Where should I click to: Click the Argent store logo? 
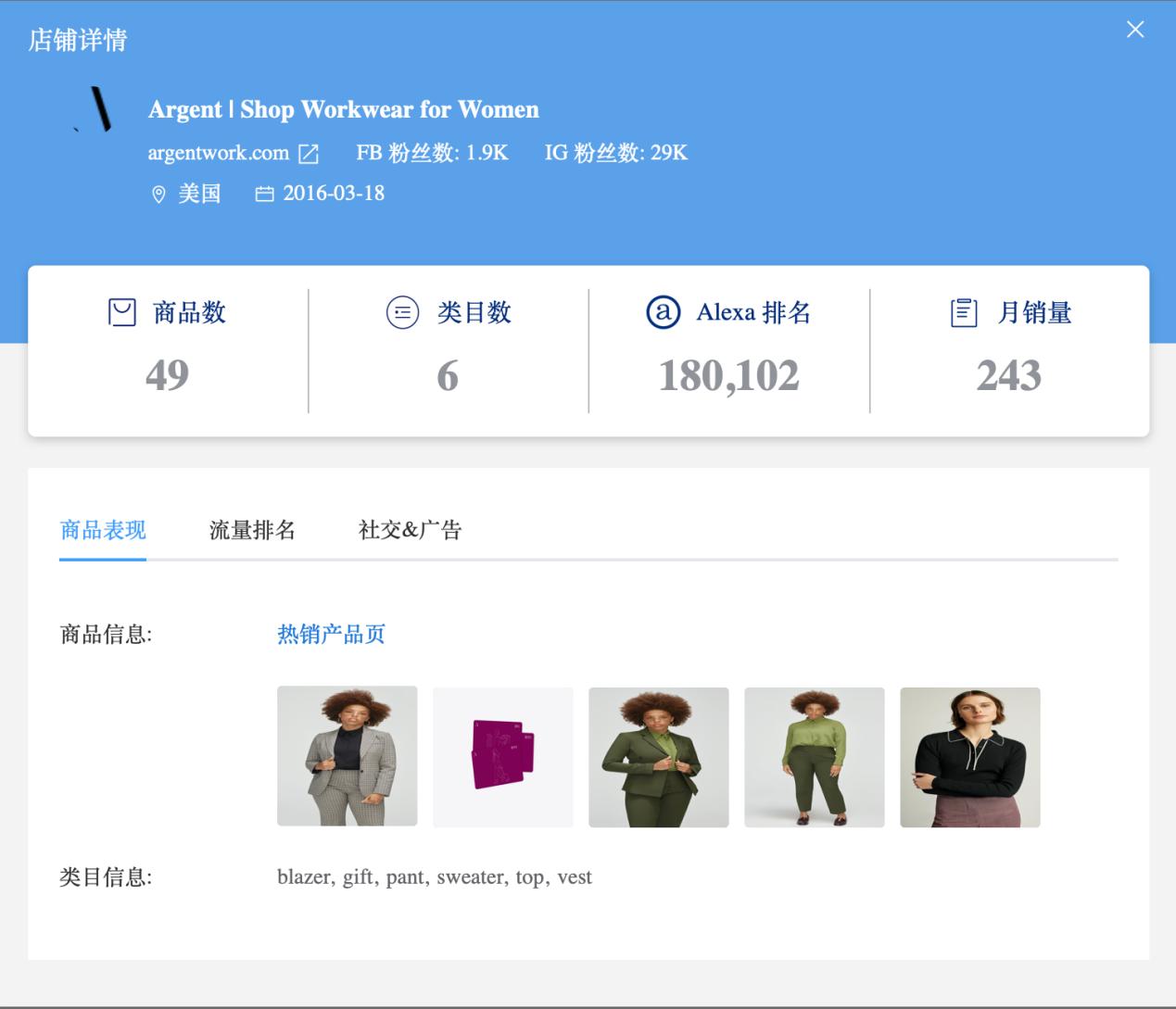click(x=95, y=109)
